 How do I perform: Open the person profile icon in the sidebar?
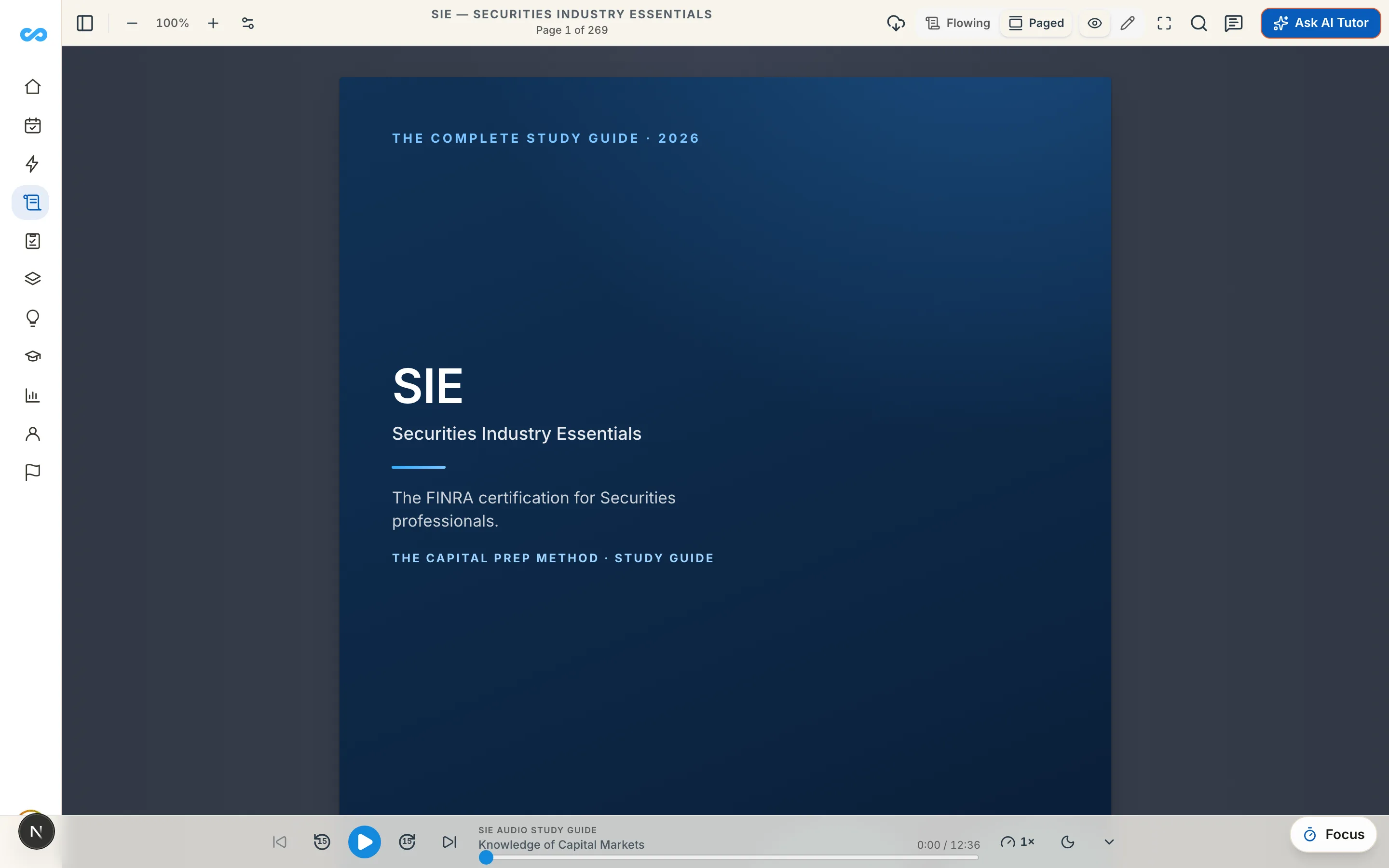(x=33, y=434)
